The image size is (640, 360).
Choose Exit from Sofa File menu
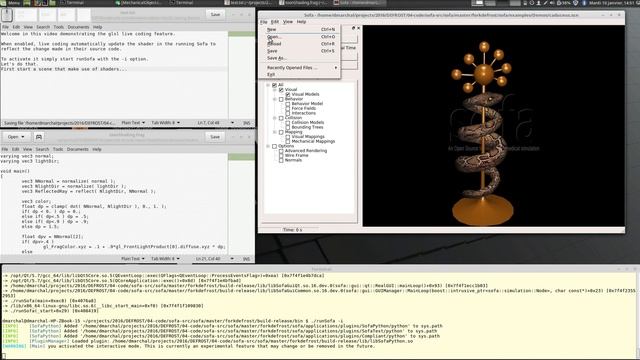click(x=300, y=75)
